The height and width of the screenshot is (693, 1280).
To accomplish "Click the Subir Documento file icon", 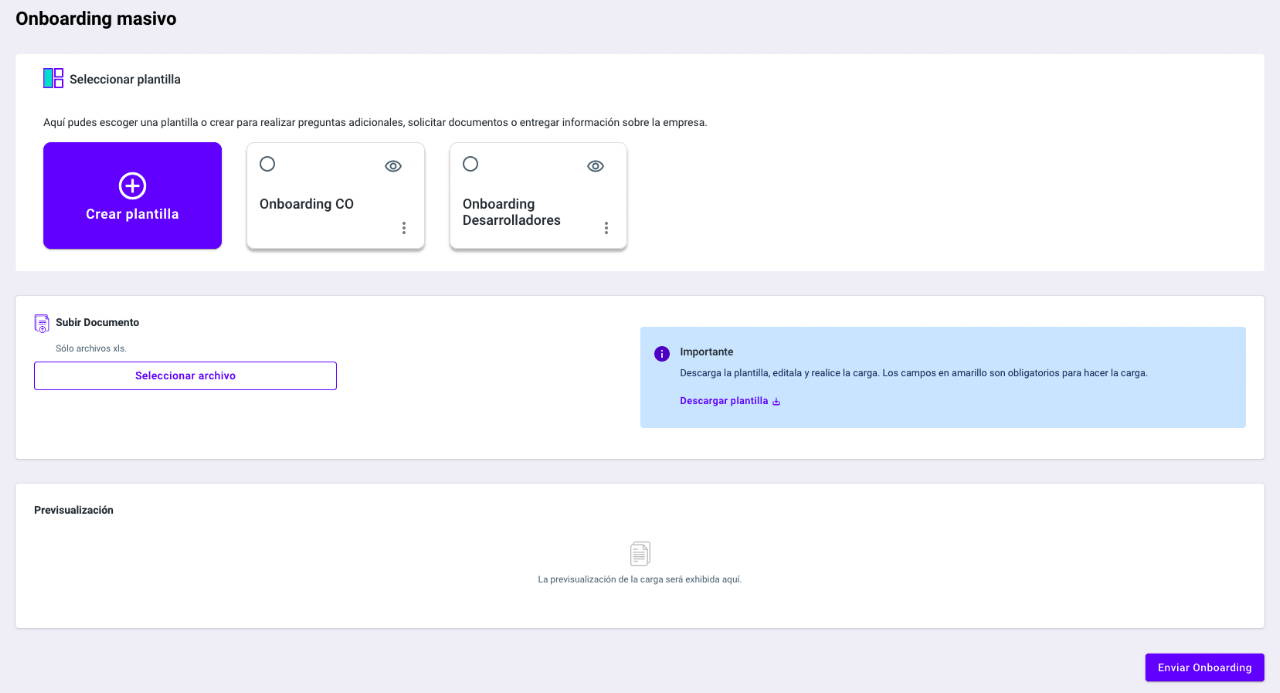I will 42,323.
